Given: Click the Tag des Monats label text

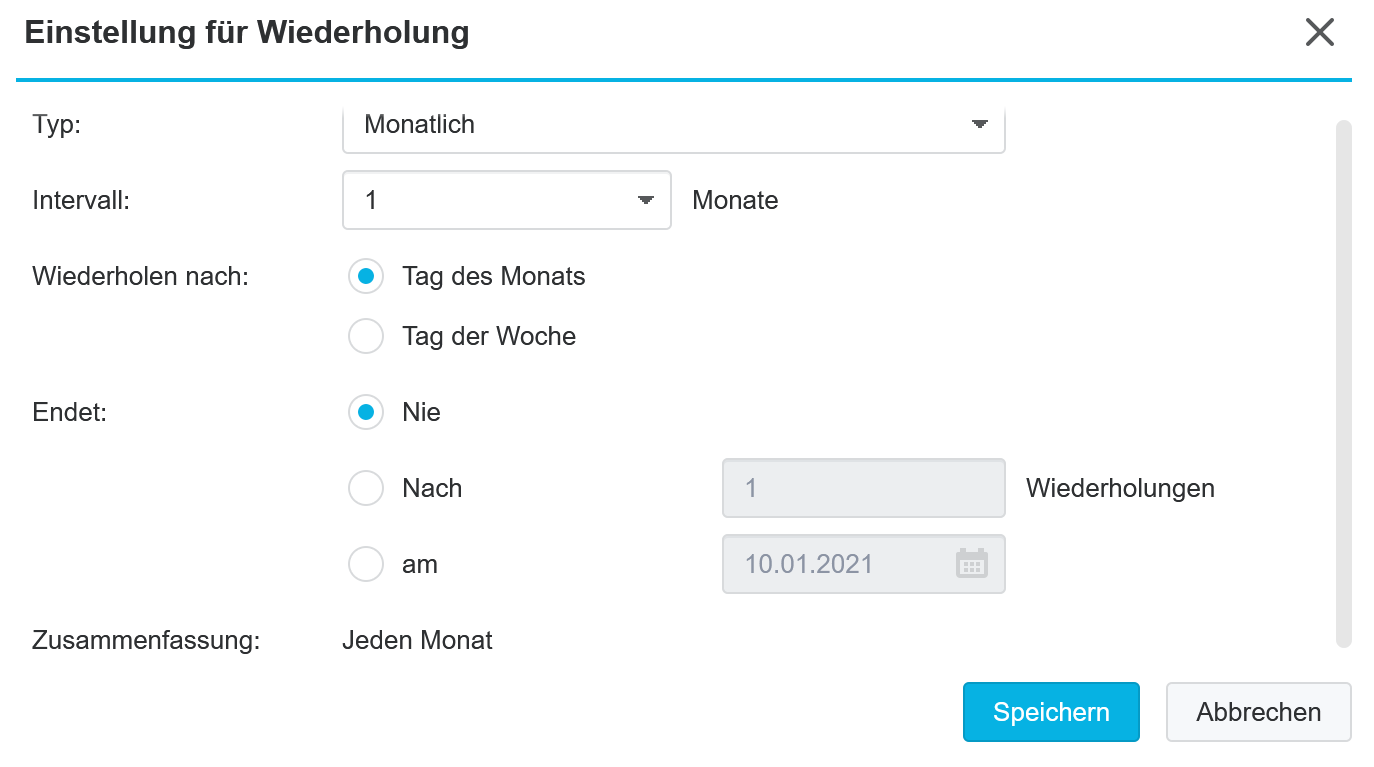Looking at the screenshot, I should click(x=494, y=276).
